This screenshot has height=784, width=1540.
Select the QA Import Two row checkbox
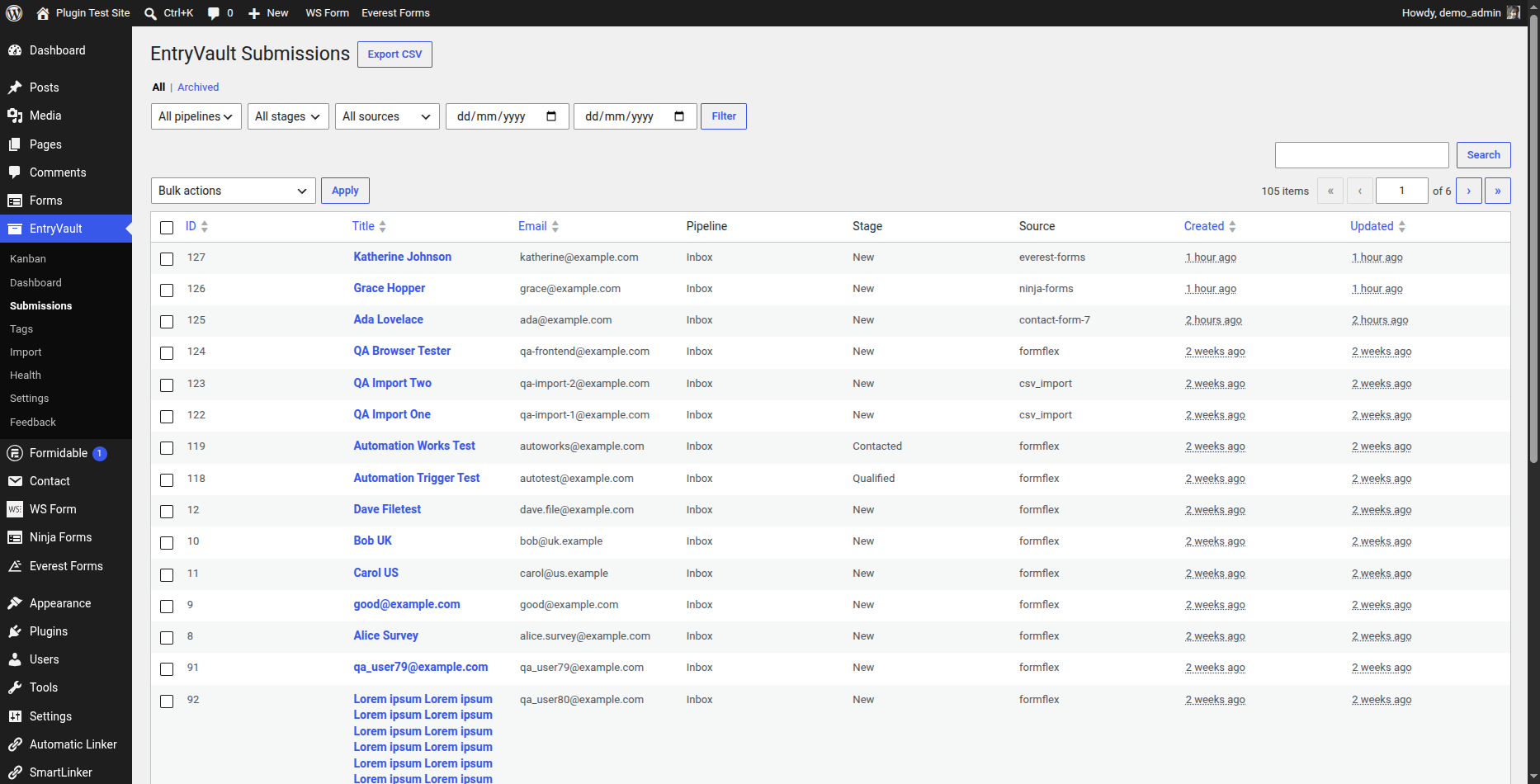[167, 385]
